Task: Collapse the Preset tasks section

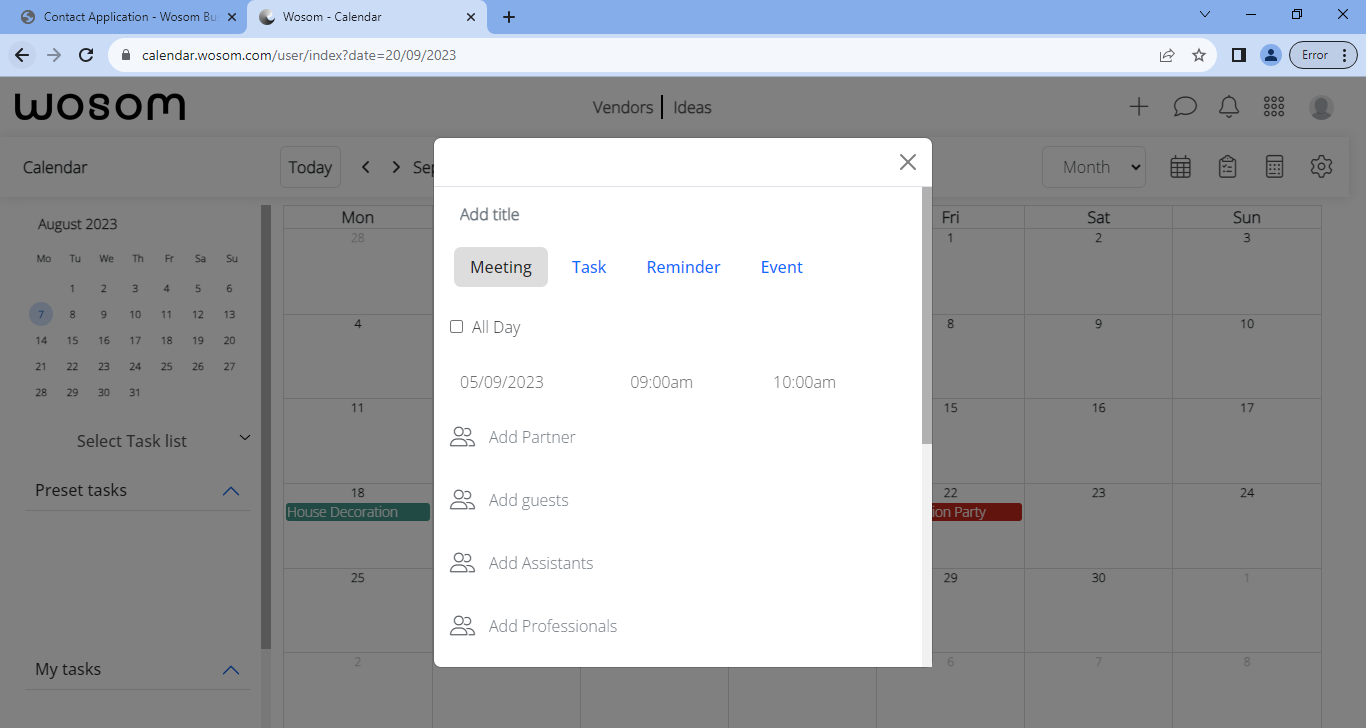Action: click(231, 490)
